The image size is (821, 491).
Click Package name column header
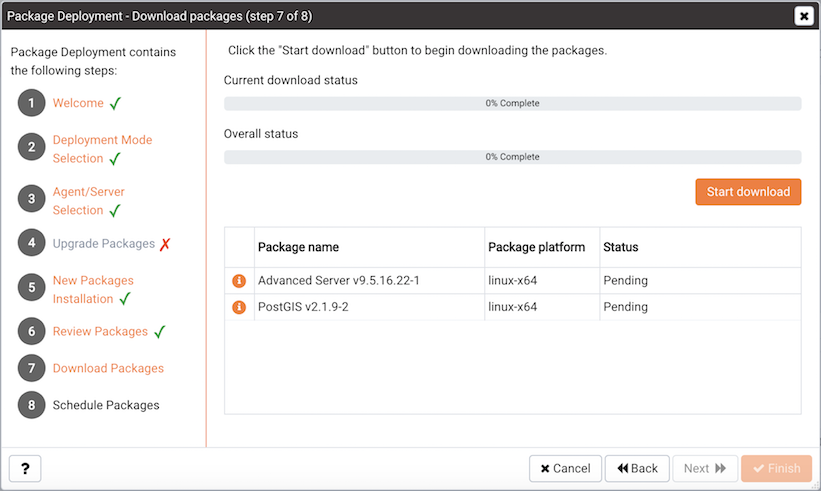pyautogui.click(x=370, y=247)
